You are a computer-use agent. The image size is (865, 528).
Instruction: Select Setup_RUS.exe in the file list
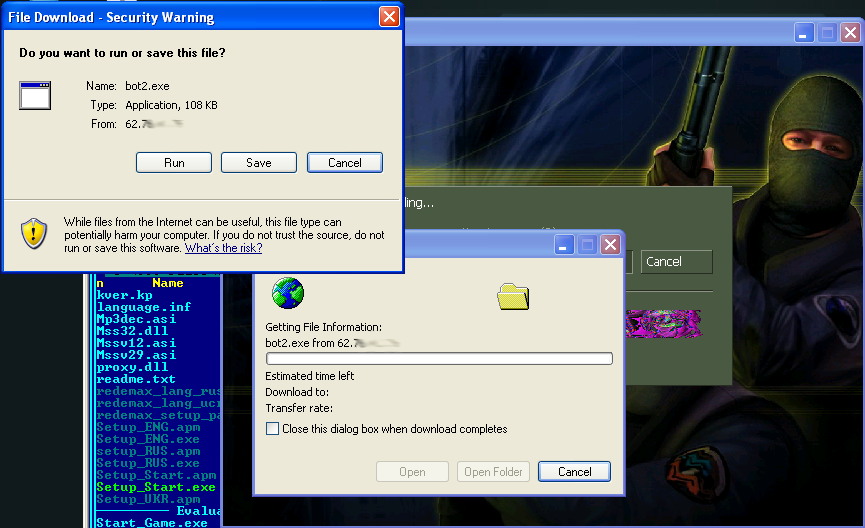148,463
